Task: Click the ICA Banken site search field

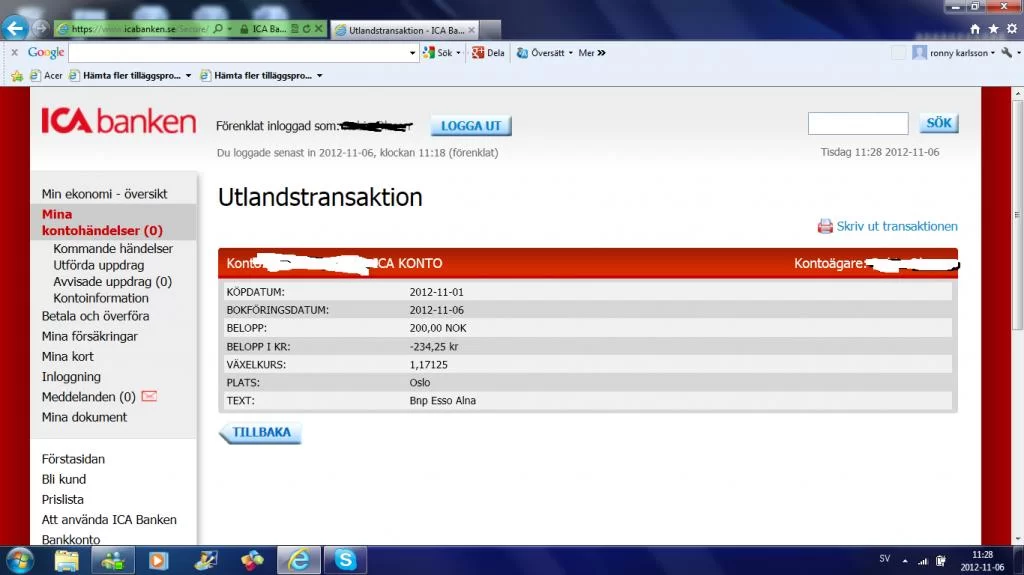Action: [857, 124]
